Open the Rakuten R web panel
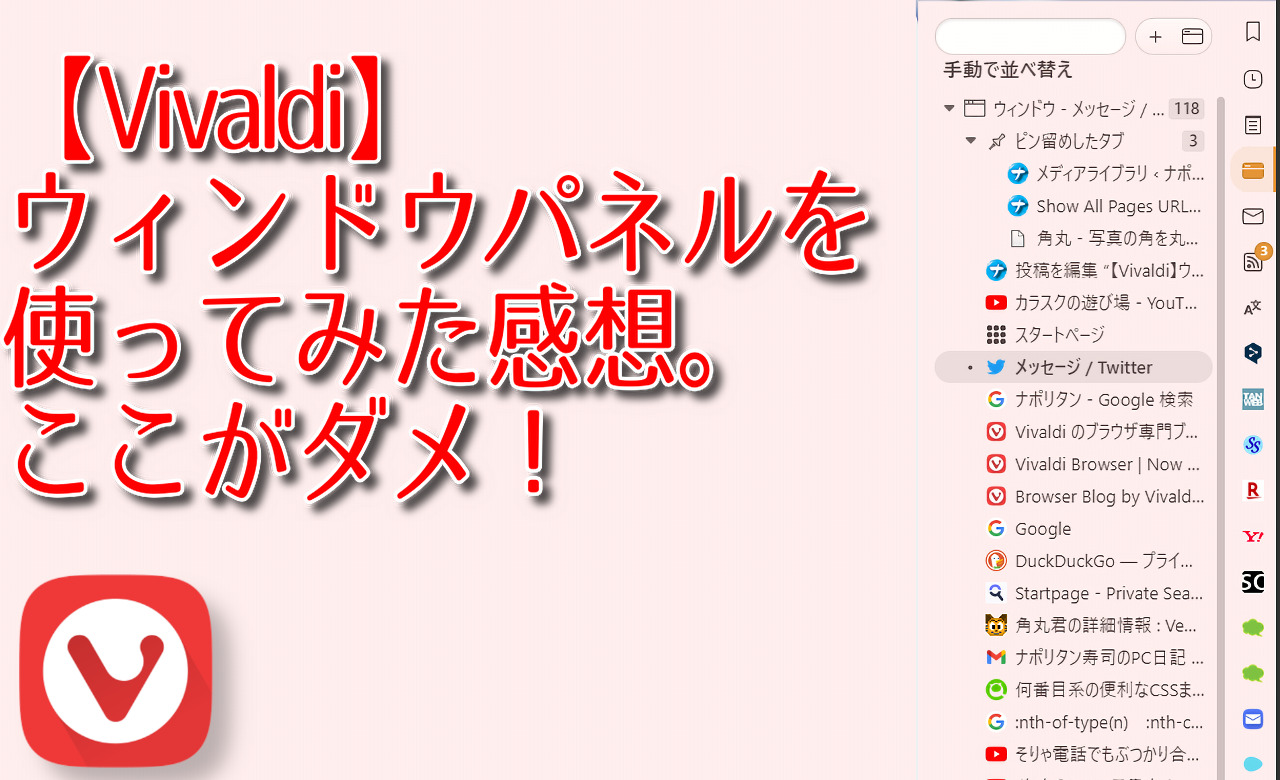Screen dimensions: 1280x780 point(1252,490)
